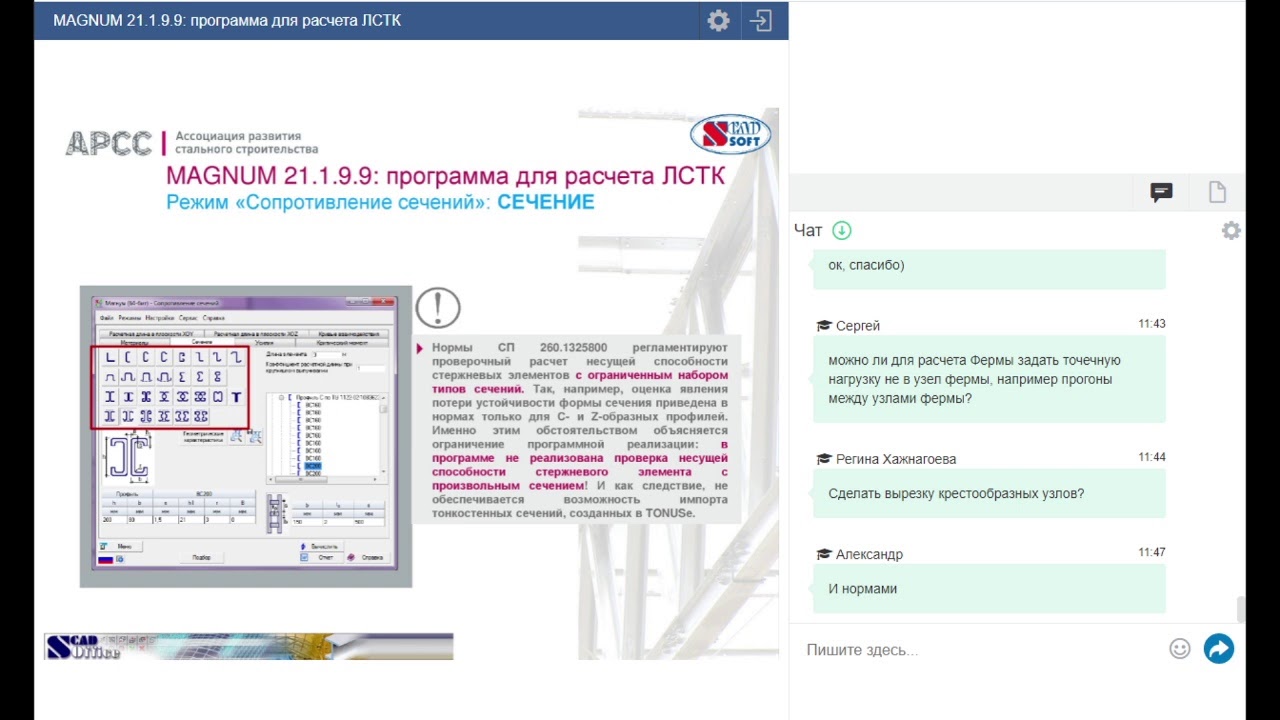This screenshot has height=720, width=1280.
Task: Open the documents panel icon
Action: point(1217,193)
